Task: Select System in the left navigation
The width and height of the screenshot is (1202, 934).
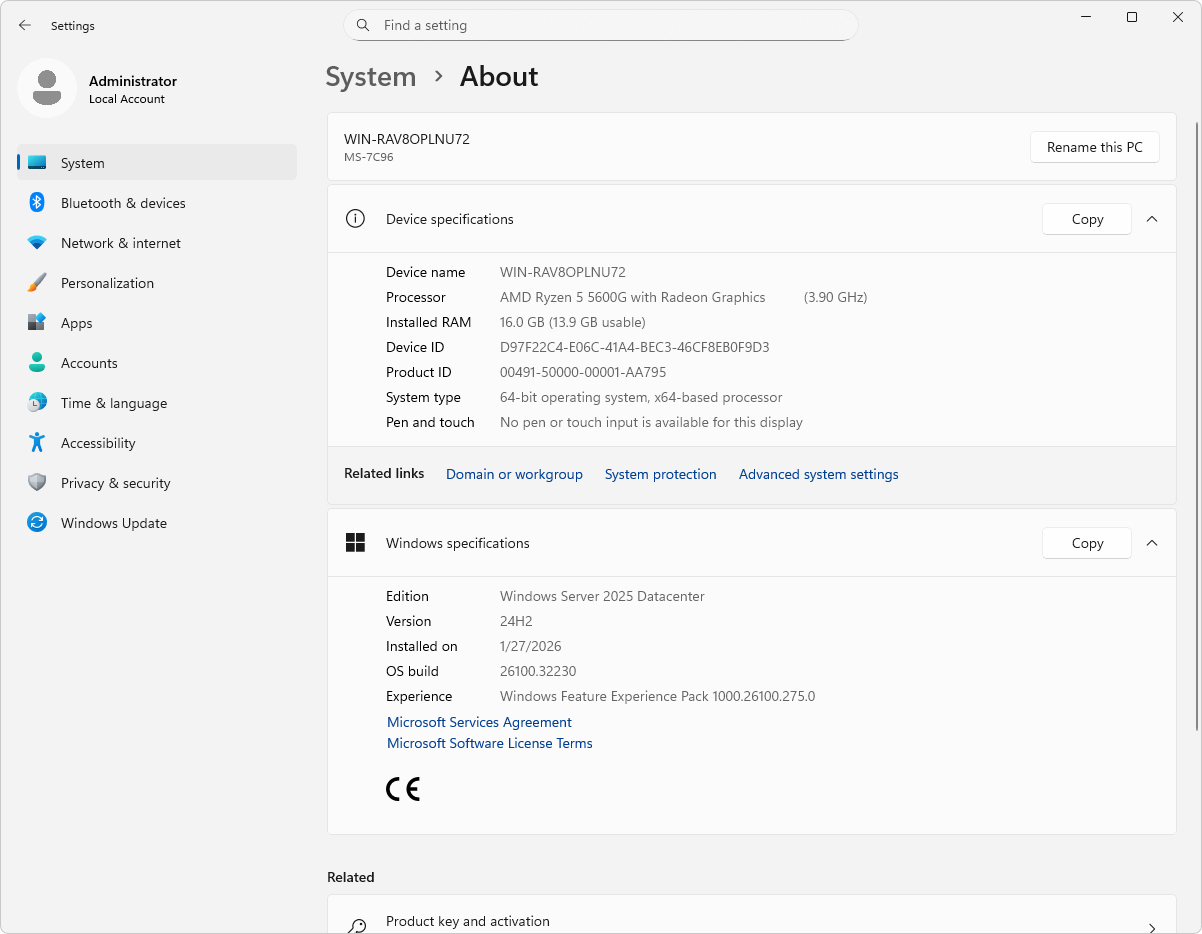Action: pyautogui.click(x=157, y=163)
